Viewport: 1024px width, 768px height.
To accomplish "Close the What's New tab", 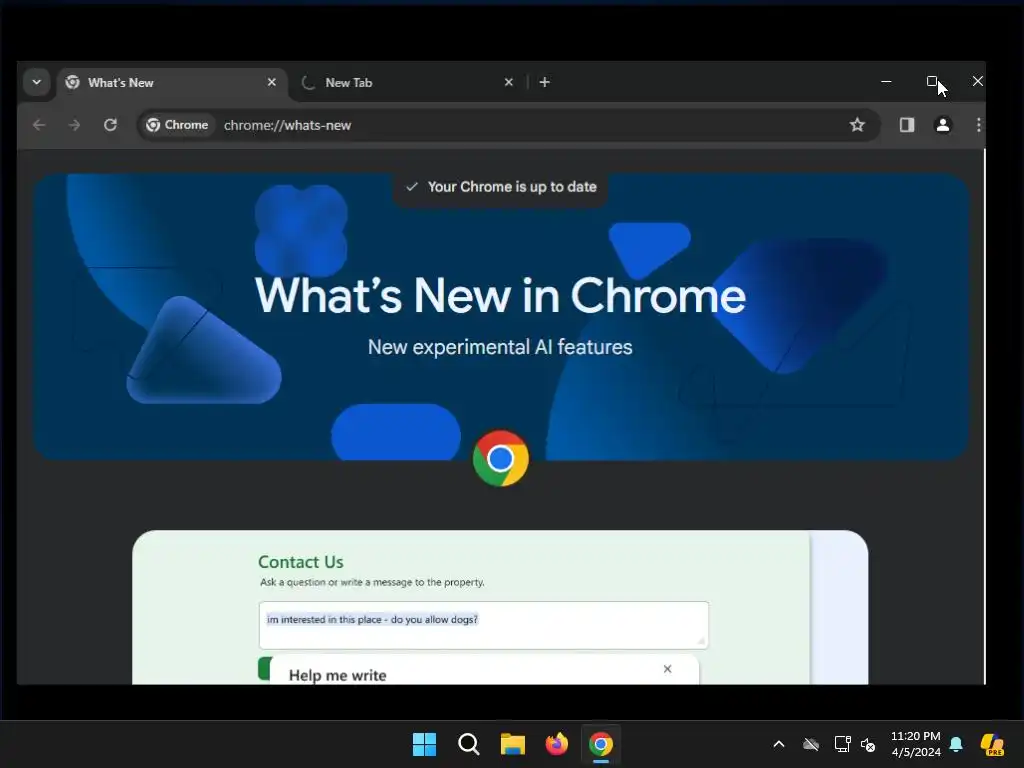I will point(272,82).
